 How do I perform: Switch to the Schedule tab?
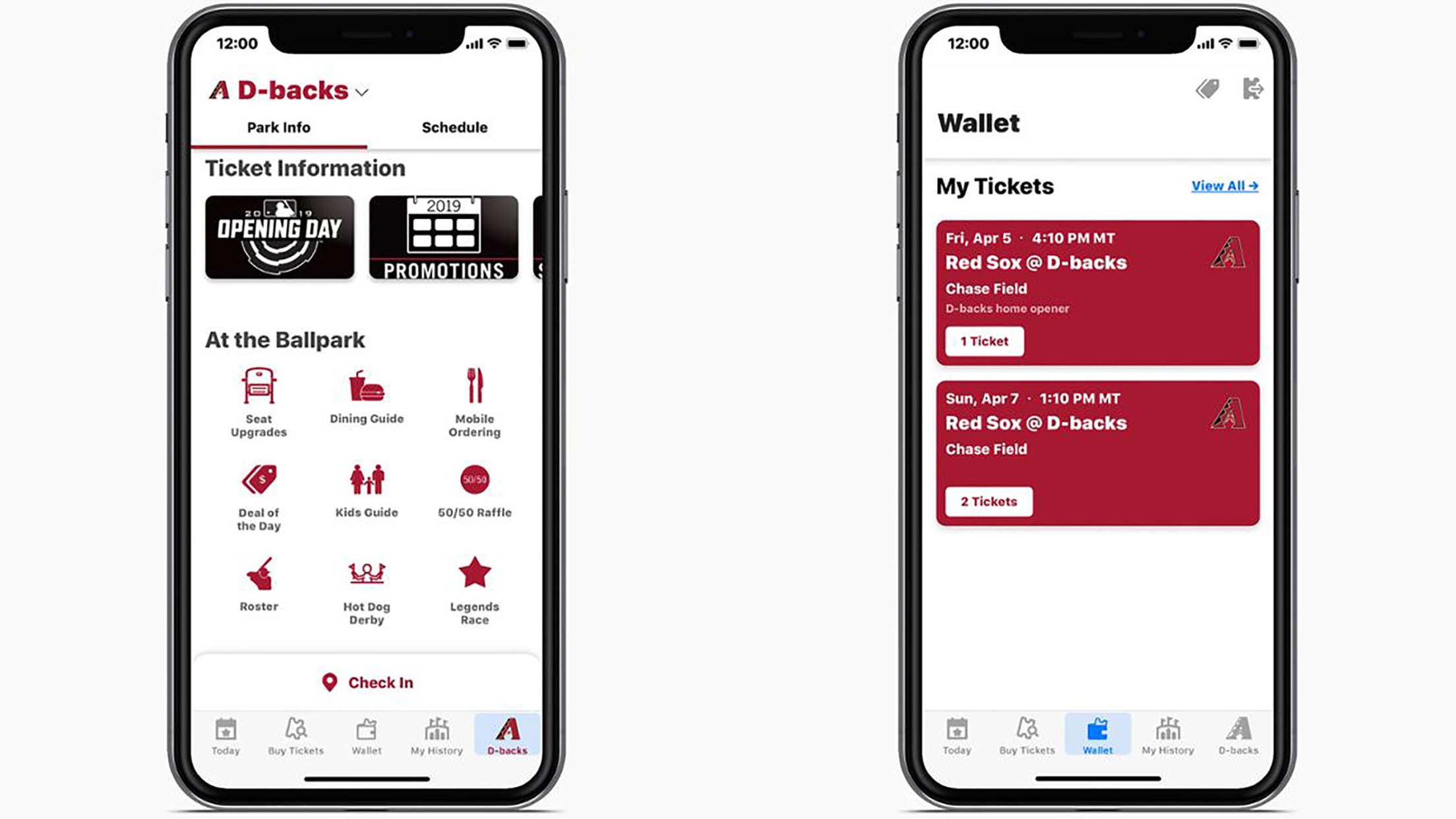[454, 127]
